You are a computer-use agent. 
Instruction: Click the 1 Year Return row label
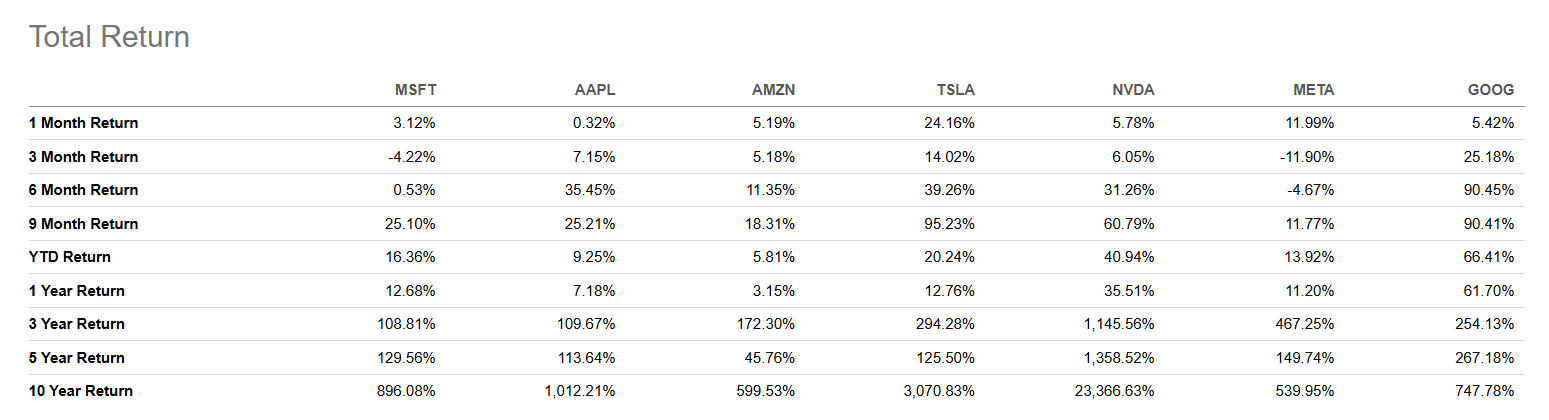click(x=77, y=291)
